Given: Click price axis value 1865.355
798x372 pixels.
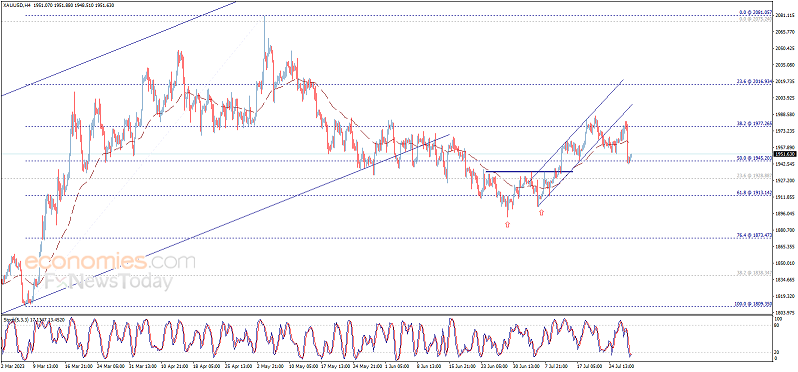Looking at the screenshot, I should coord(784,247).
